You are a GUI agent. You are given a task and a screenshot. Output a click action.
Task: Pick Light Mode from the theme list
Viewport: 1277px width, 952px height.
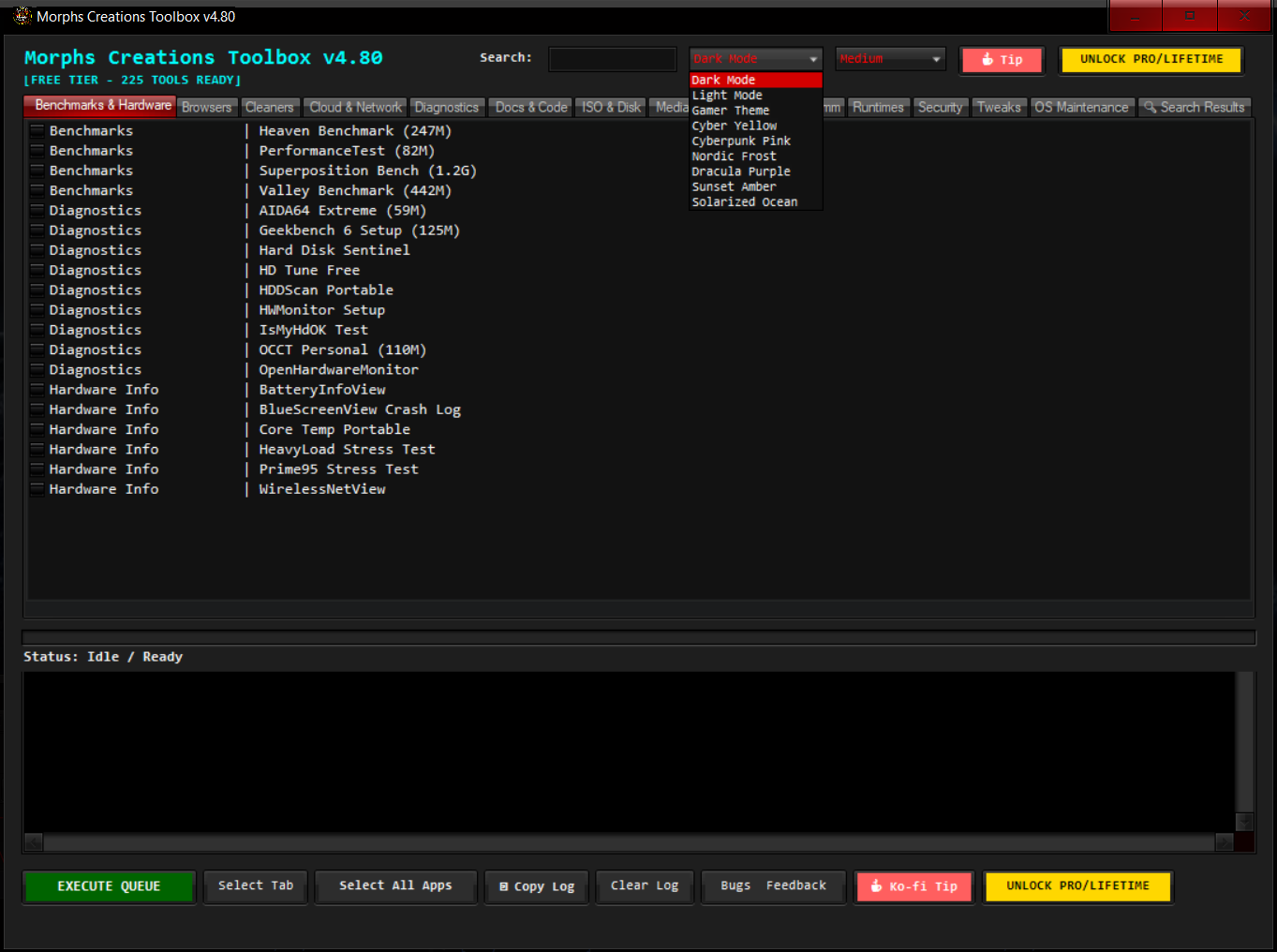pos(756,95)
